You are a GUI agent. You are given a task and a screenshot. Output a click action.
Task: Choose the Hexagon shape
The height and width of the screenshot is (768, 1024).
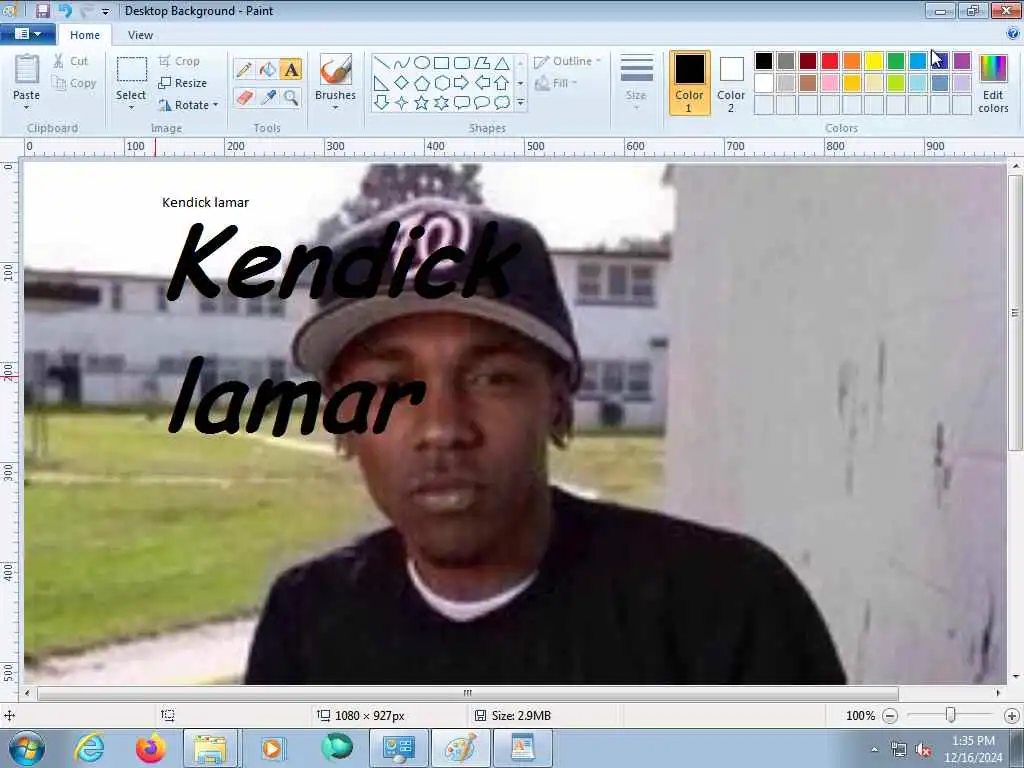pos(441,83)
